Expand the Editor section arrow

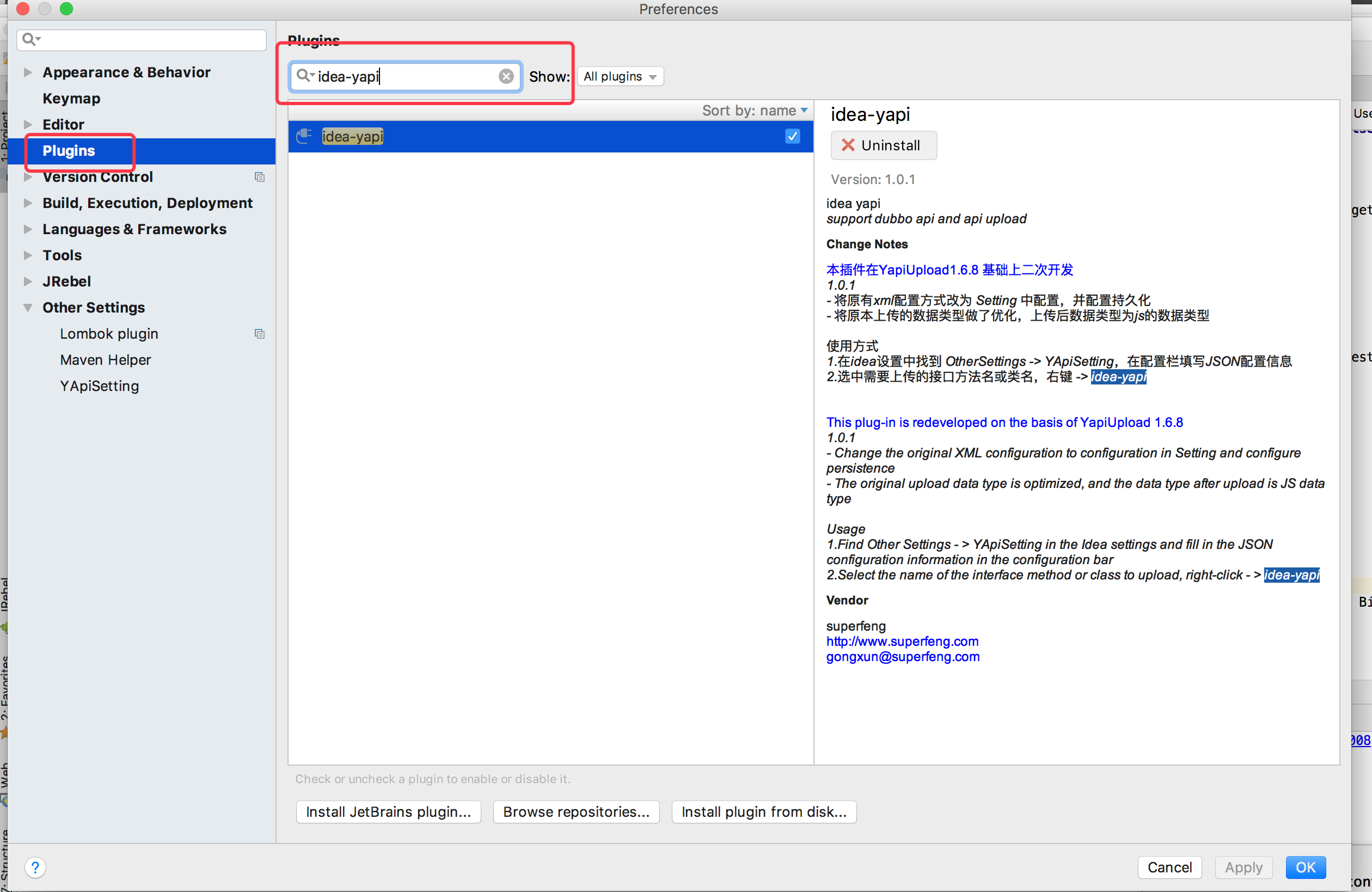[x=27, y=125]
